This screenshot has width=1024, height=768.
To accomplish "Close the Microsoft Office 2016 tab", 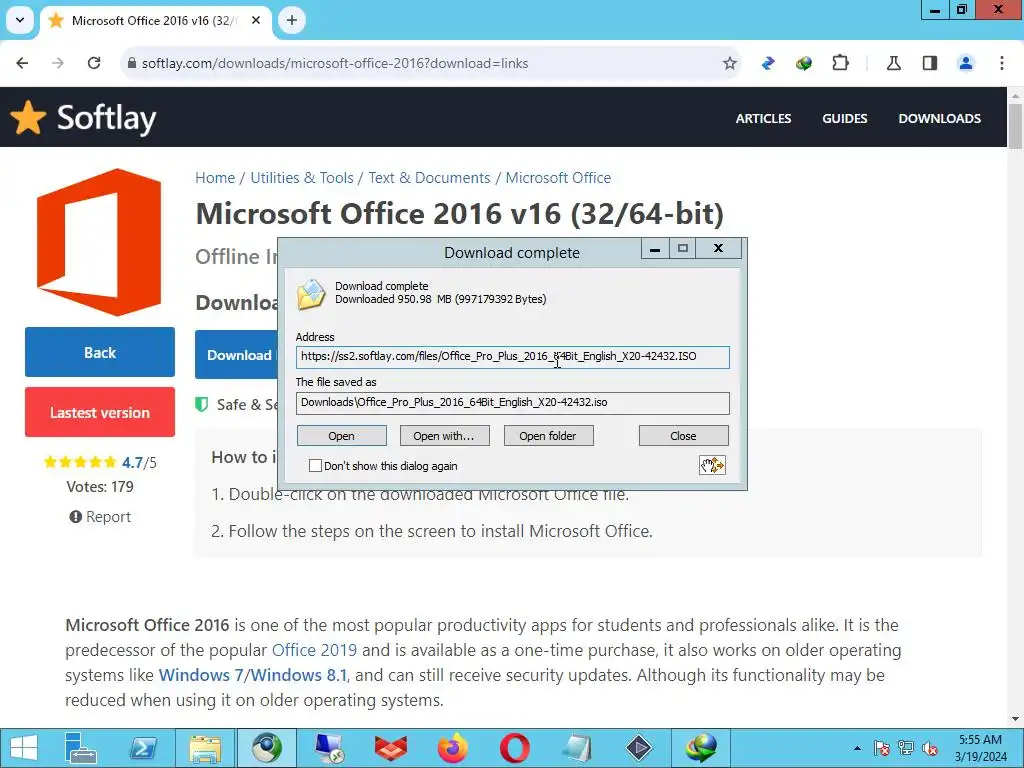I will coord(256,20).
